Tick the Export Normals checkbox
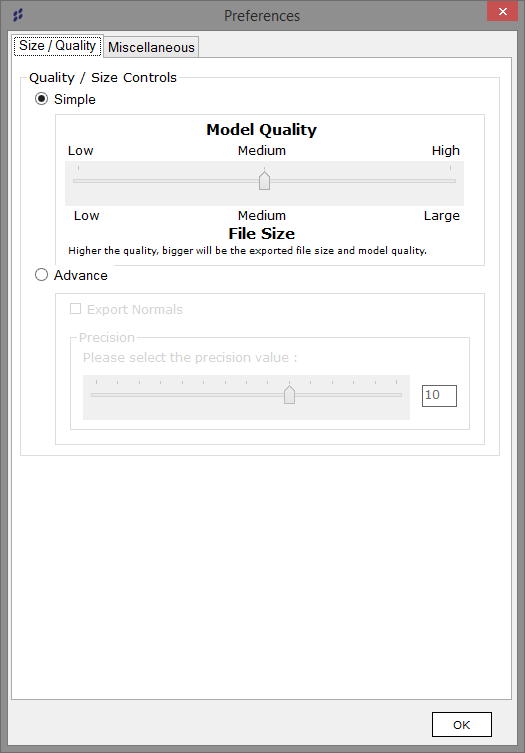This screenshot has width=525, height=753. click(75, 309)
